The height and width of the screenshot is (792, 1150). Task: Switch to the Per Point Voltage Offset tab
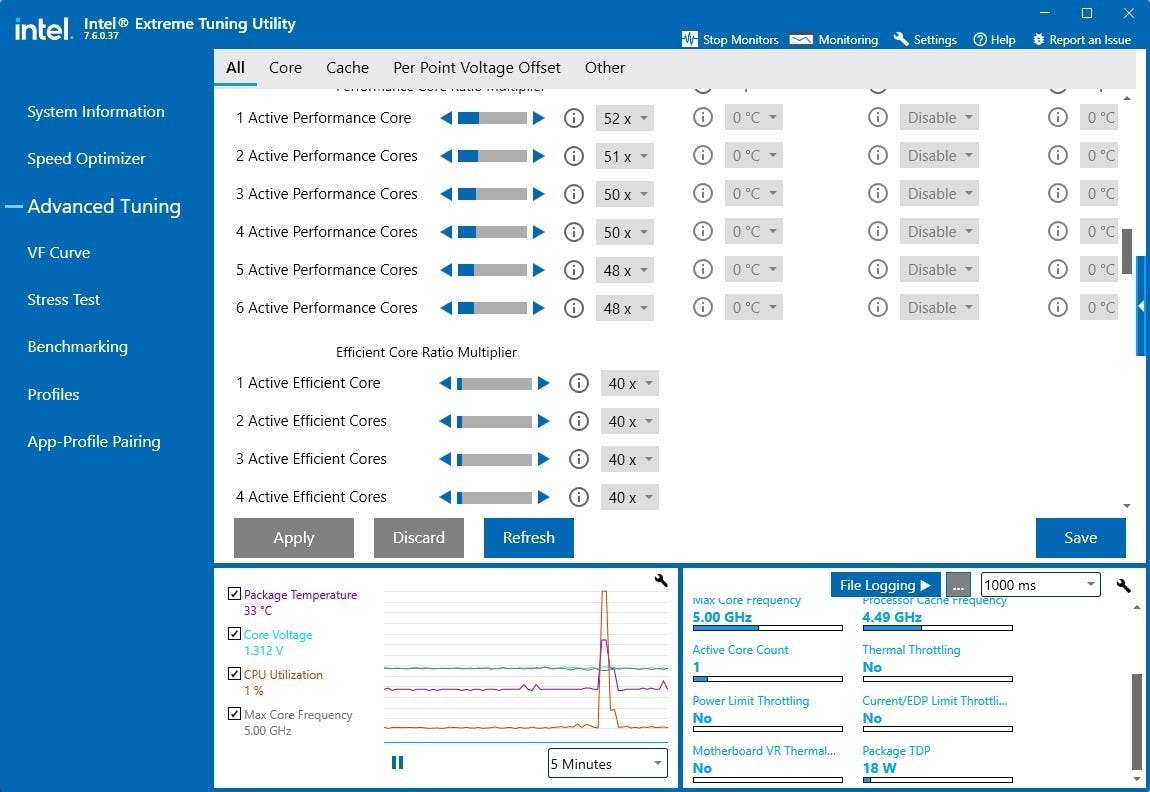(476, 68)
